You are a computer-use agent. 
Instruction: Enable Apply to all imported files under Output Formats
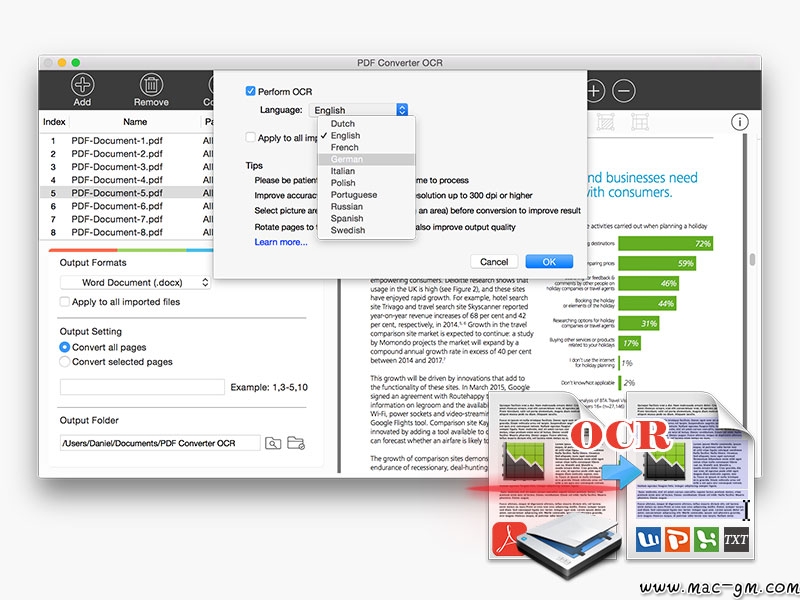coord(65,302)
